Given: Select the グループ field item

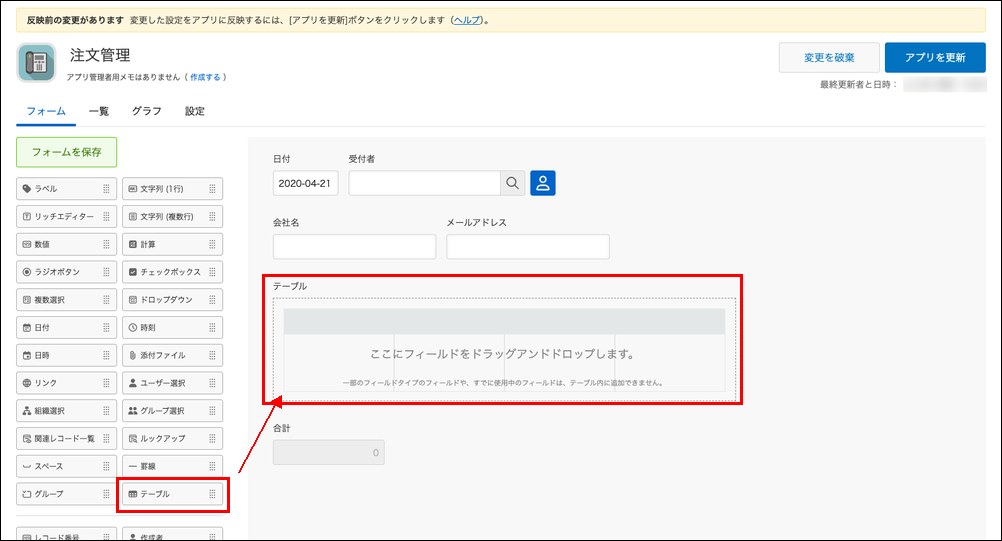Looking at the screenshot, I should pyautogui.click(x=66, y=494).
